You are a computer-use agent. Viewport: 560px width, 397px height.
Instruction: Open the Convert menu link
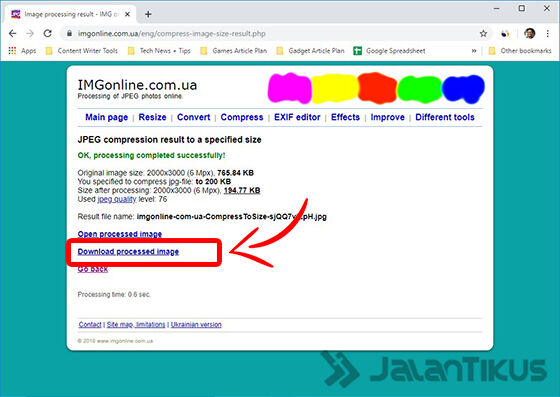click(x=194, y=117)
